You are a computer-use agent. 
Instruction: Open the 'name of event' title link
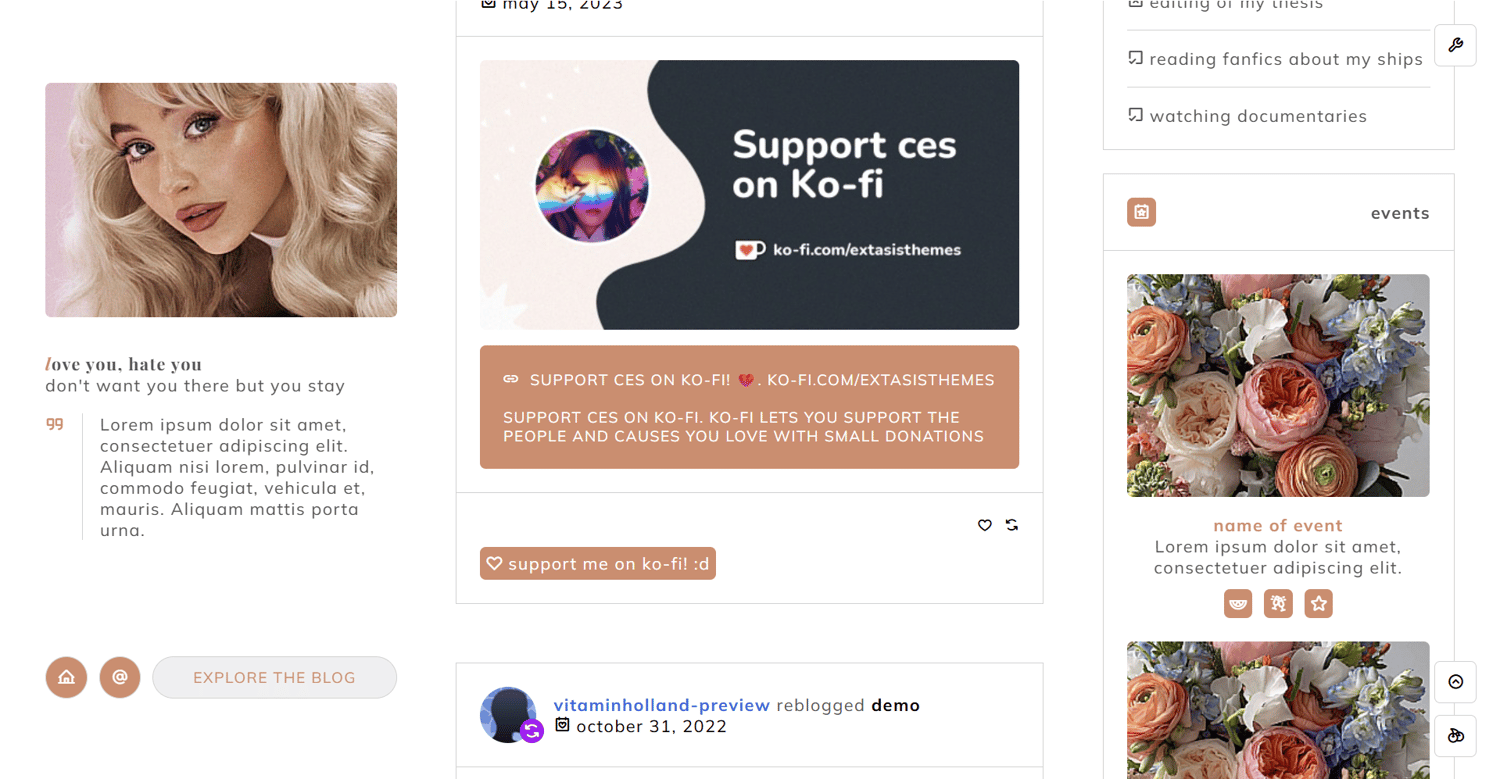(x=1278, y=525)
